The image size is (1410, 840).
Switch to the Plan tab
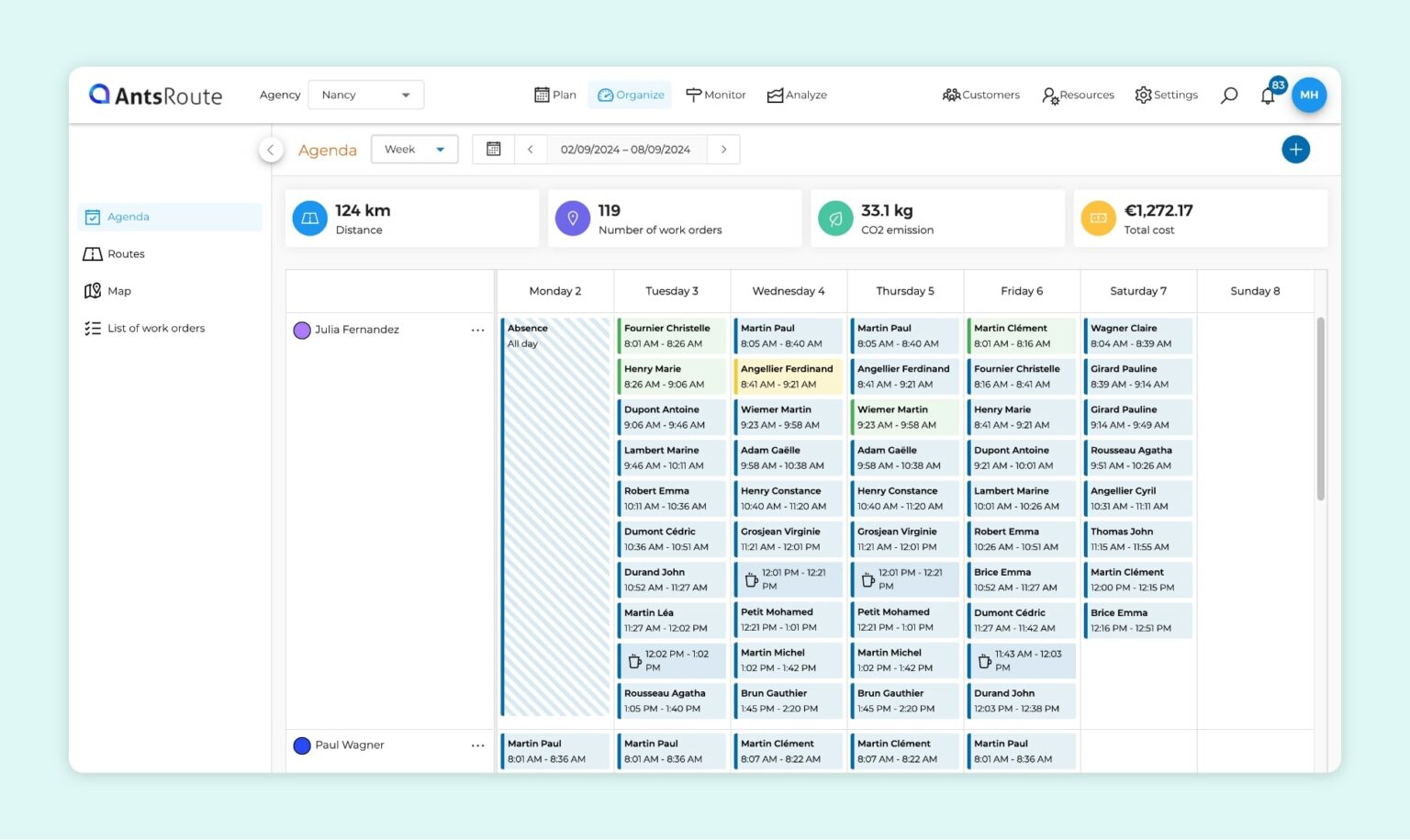coord(554,95)
